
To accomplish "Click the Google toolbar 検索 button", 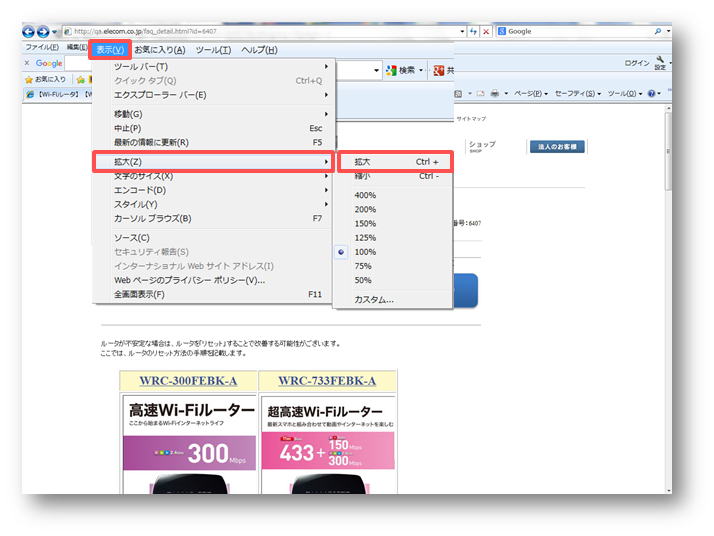I will [401, 70].
